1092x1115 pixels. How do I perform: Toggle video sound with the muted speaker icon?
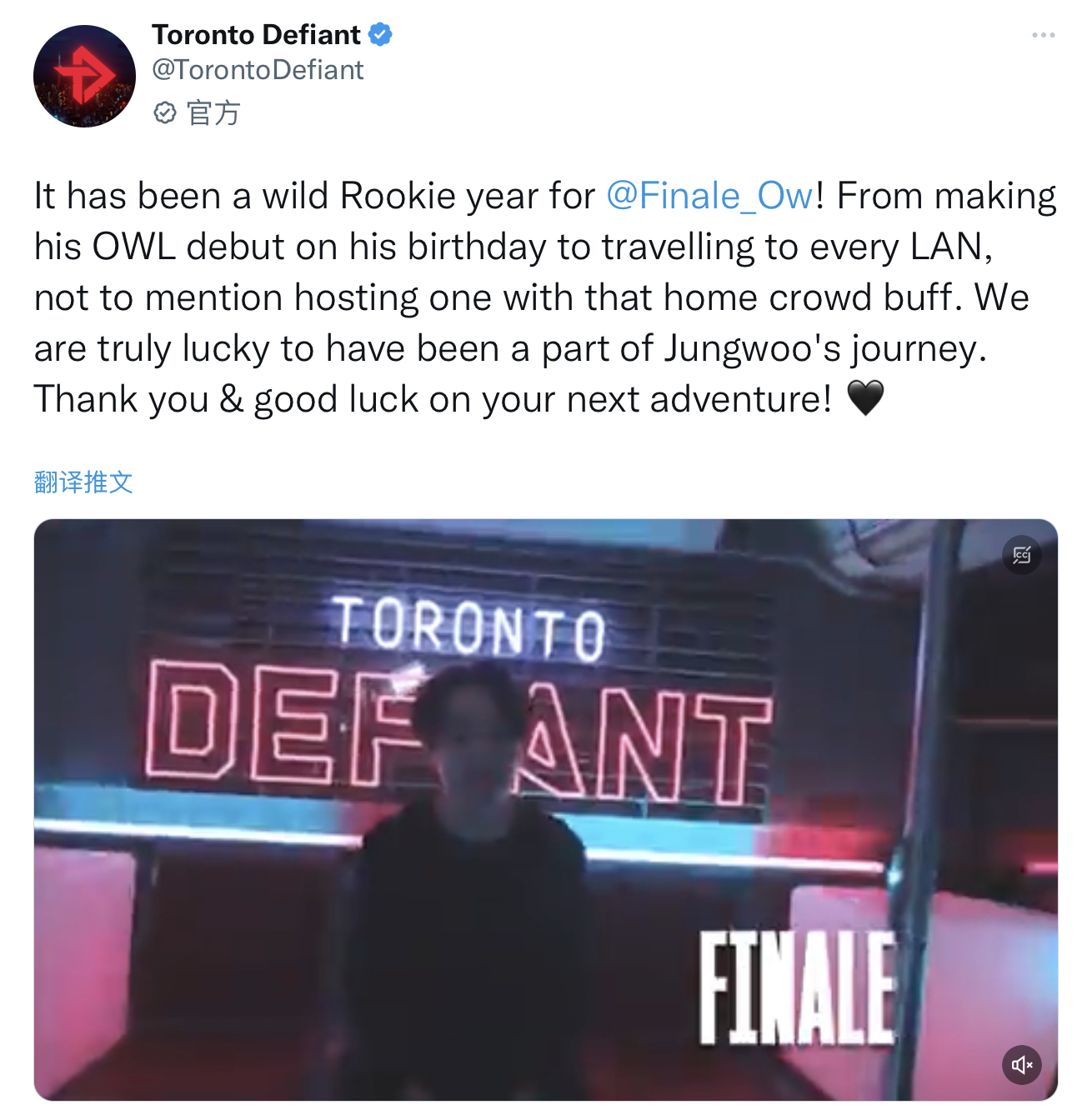1021,1064
